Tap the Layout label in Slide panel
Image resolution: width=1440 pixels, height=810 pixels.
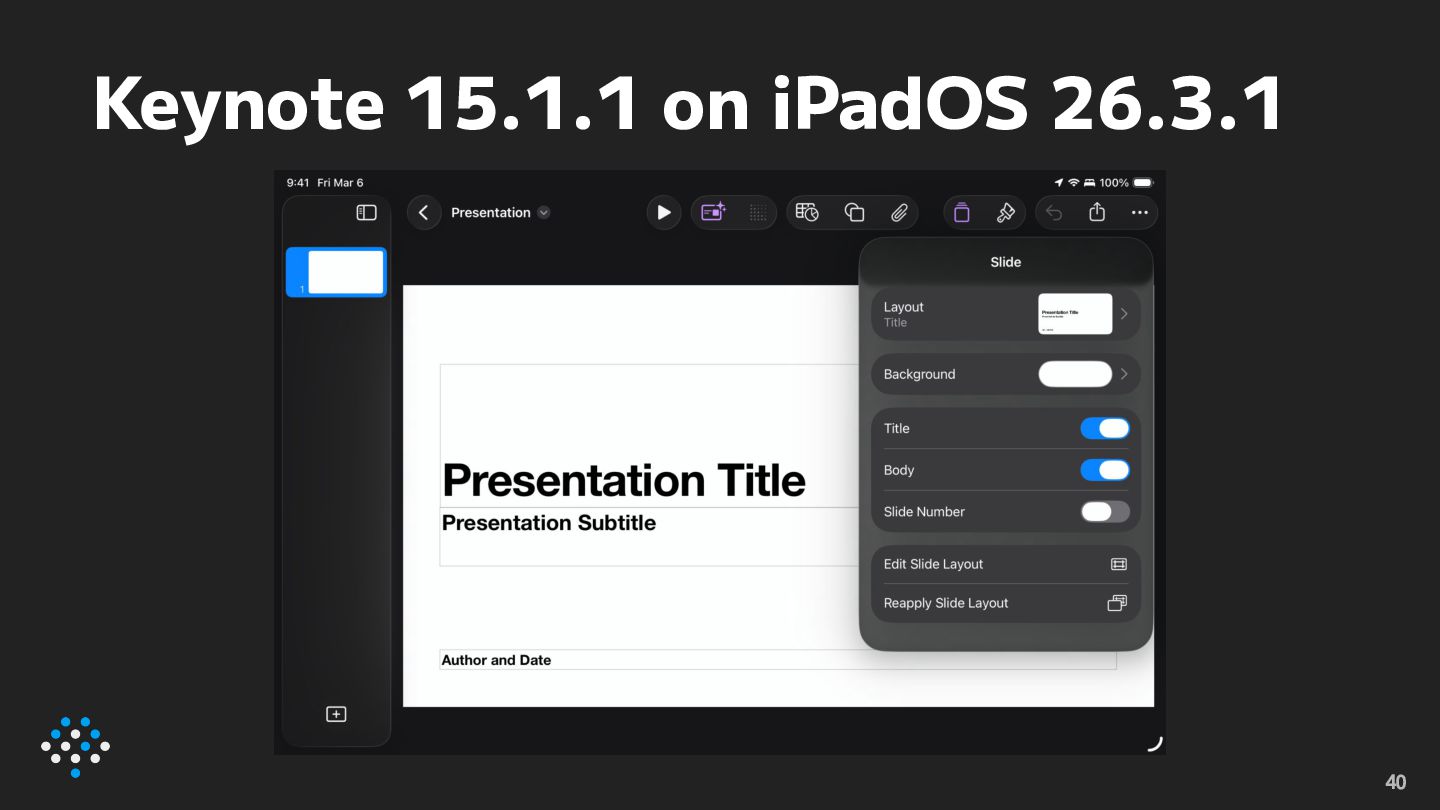(903, 307)
